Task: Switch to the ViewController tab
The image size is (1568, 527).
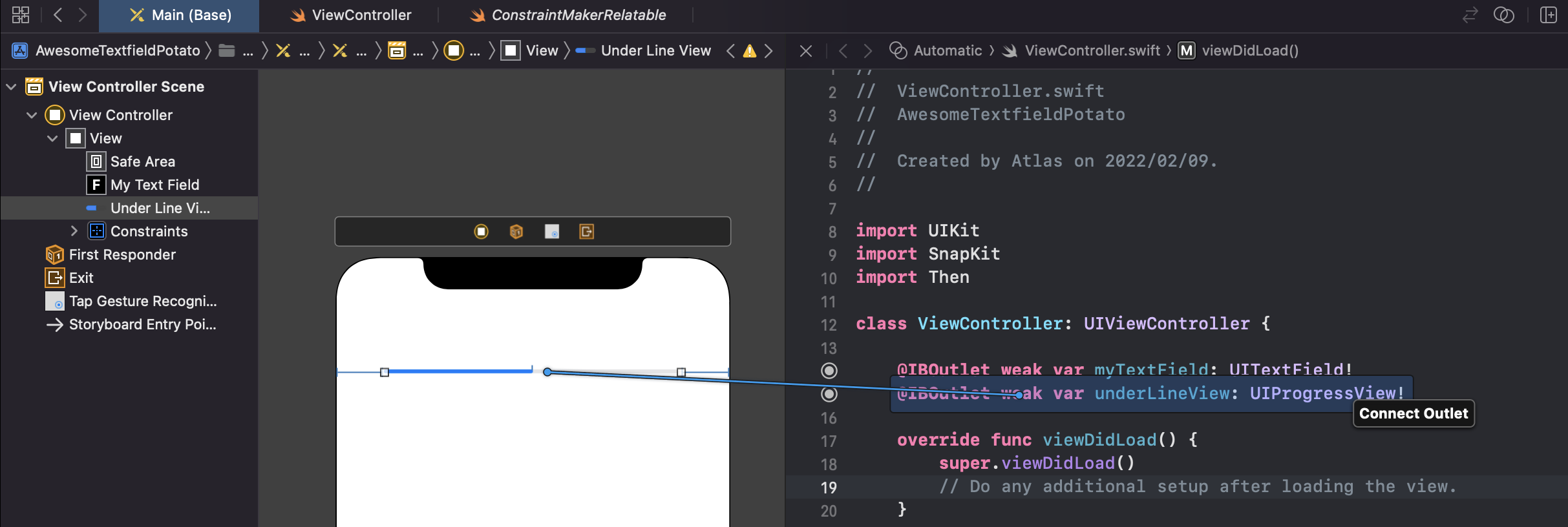Action: (350, 15)
